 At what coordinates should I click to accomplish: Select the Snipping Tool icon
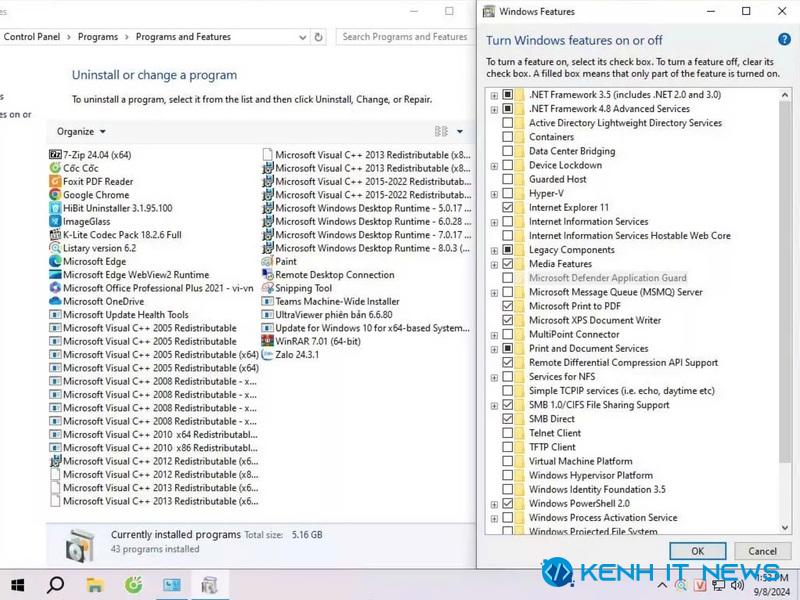click(x=267, y=288)
